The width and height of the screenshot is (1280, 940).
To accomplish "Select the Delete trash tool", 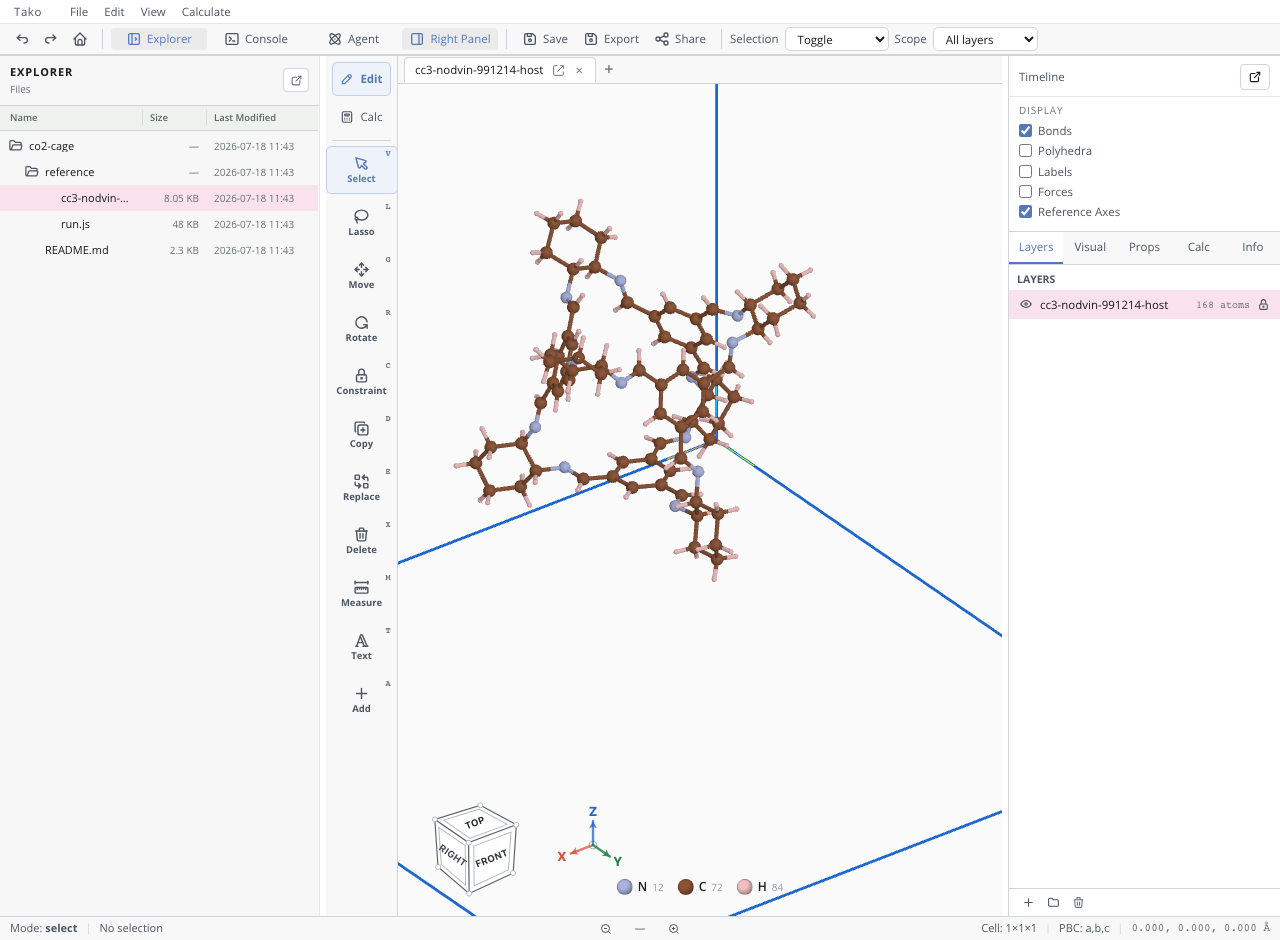I will 361,540.
